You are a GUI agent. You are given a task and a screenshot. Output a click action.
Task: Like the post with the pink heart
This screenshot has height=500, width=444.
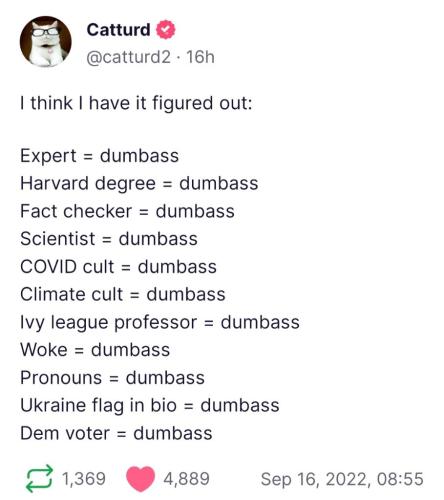140,479
